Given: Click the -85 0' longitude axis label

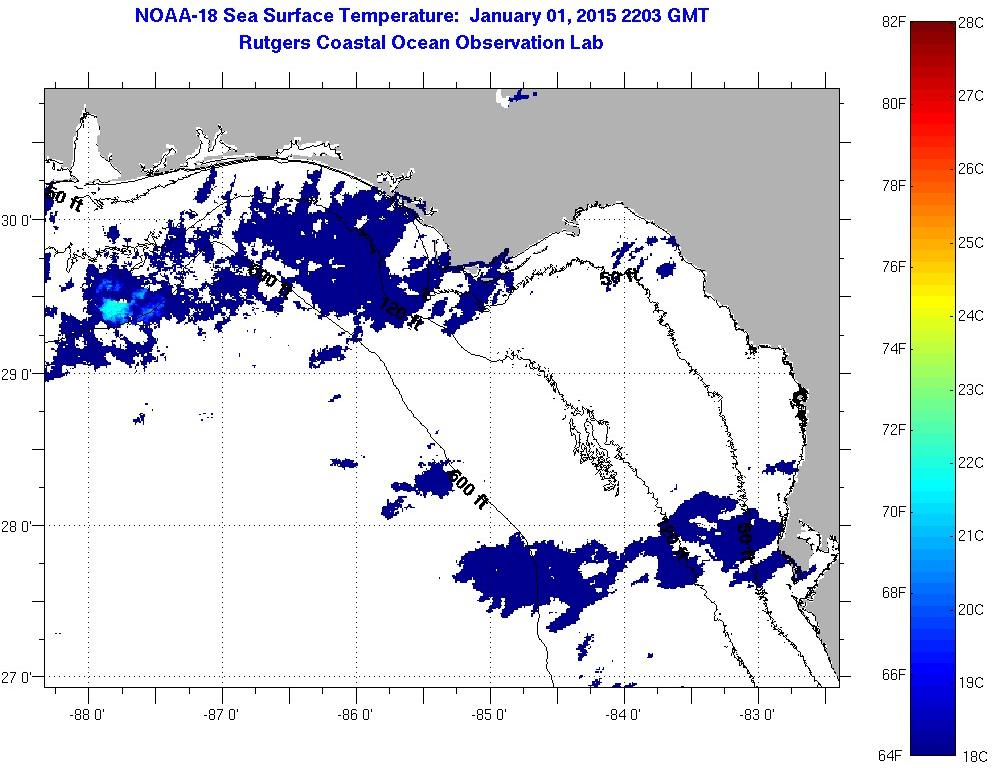Looking at the screenshot, I should [490, 714].
